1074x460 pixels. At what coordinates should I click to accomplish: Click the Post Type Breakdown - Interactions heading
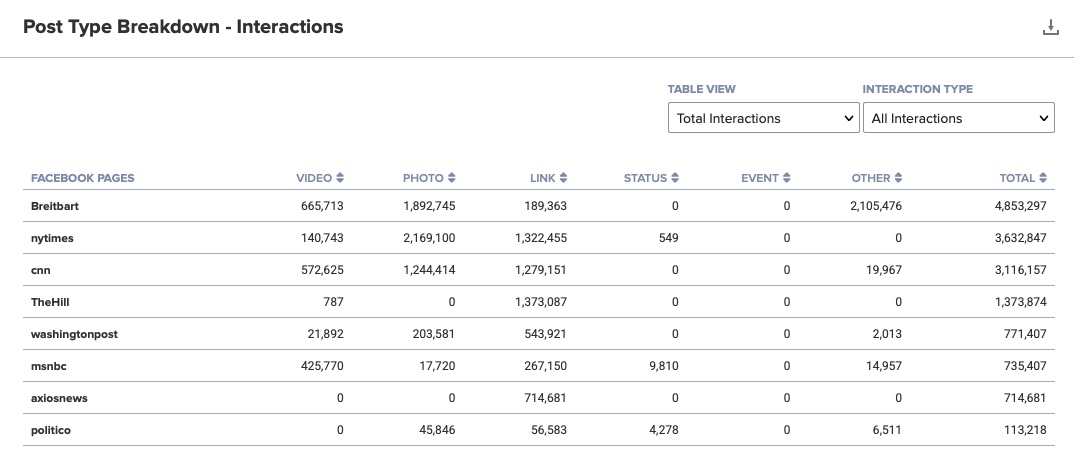click(x=183, y=27)
